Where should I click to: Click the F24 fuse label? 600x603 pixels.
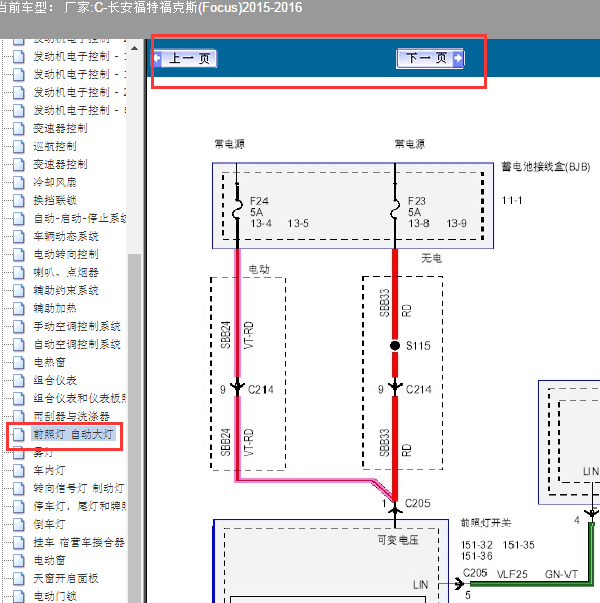tap(259, 201)
